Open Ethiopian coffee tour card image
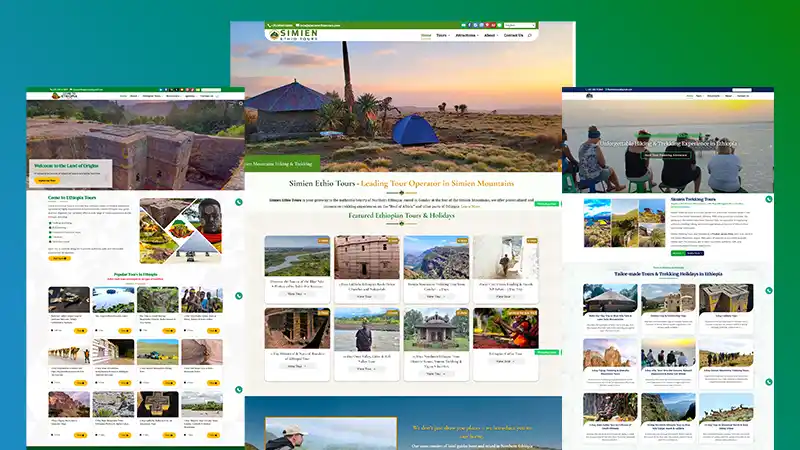 pos(506,328)
